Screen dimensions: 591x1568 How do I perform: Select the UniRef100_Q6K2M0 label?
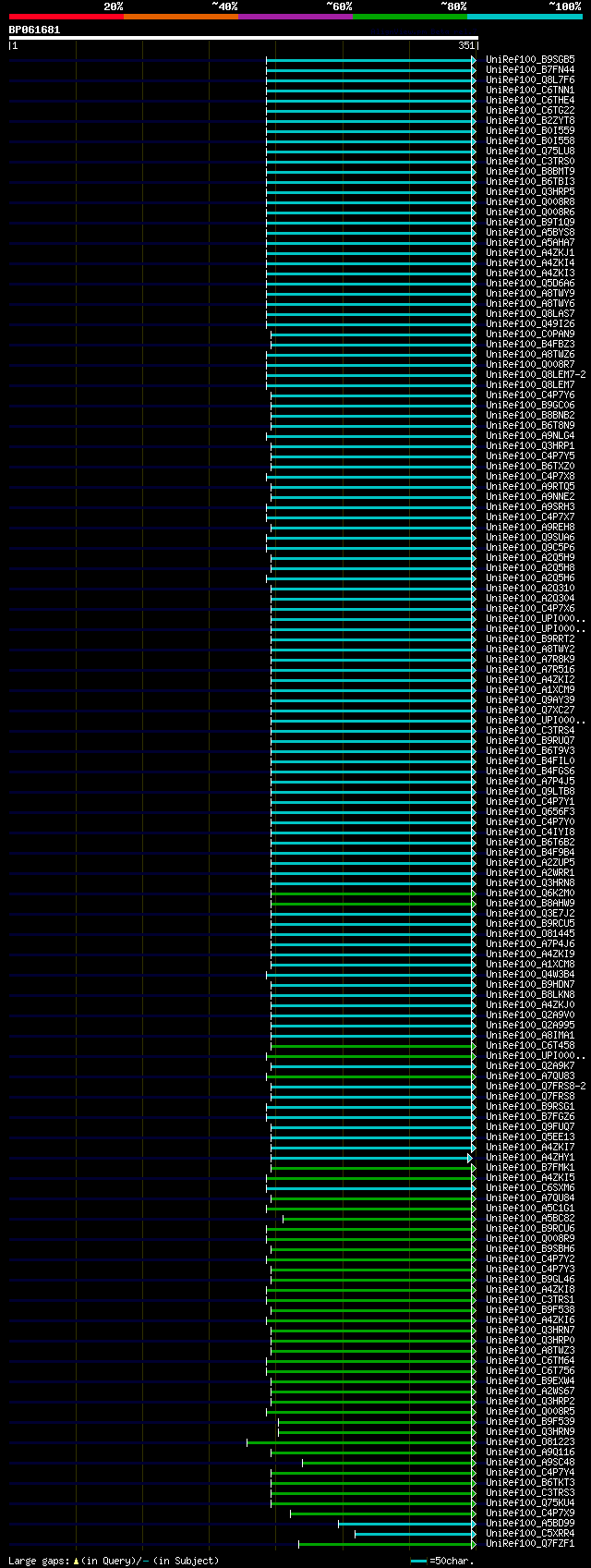(x=530, y=893)
